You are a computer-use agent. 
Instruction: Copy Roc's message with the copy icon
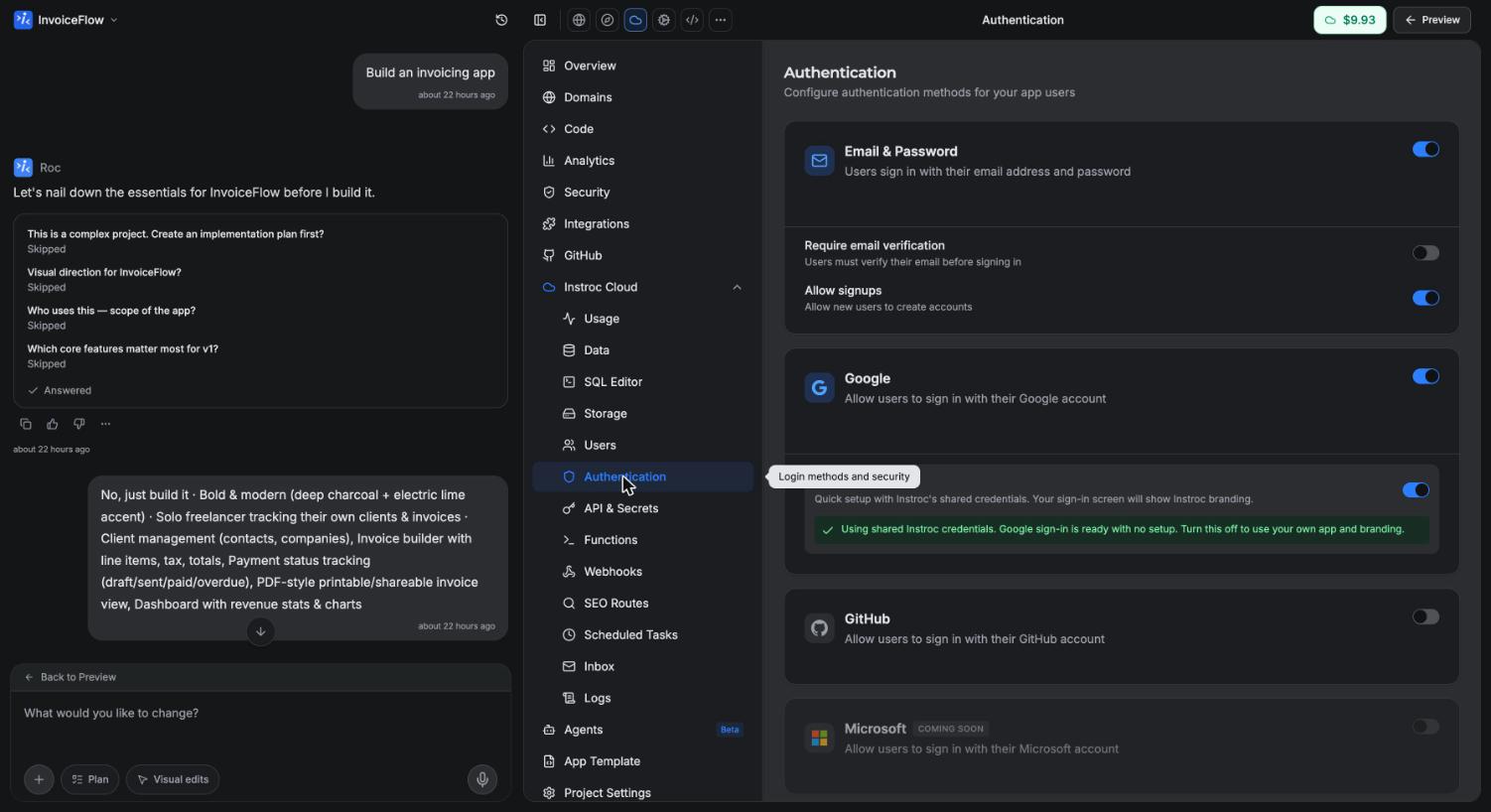click(26, 424)
